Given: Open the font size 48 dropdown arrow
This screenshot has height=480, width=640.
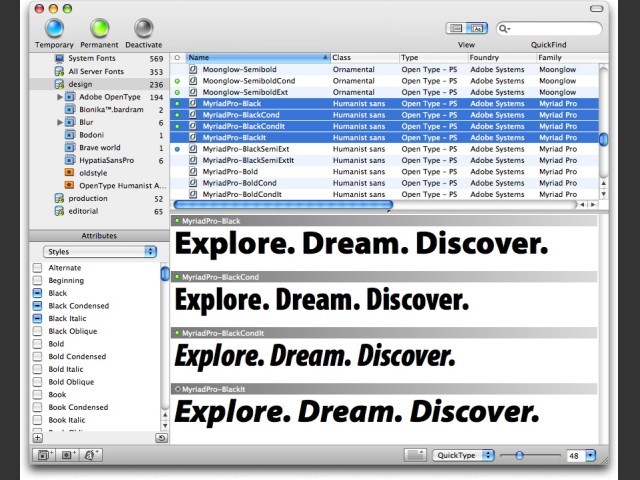Looking at the screenshot, I should pos(591,456).
